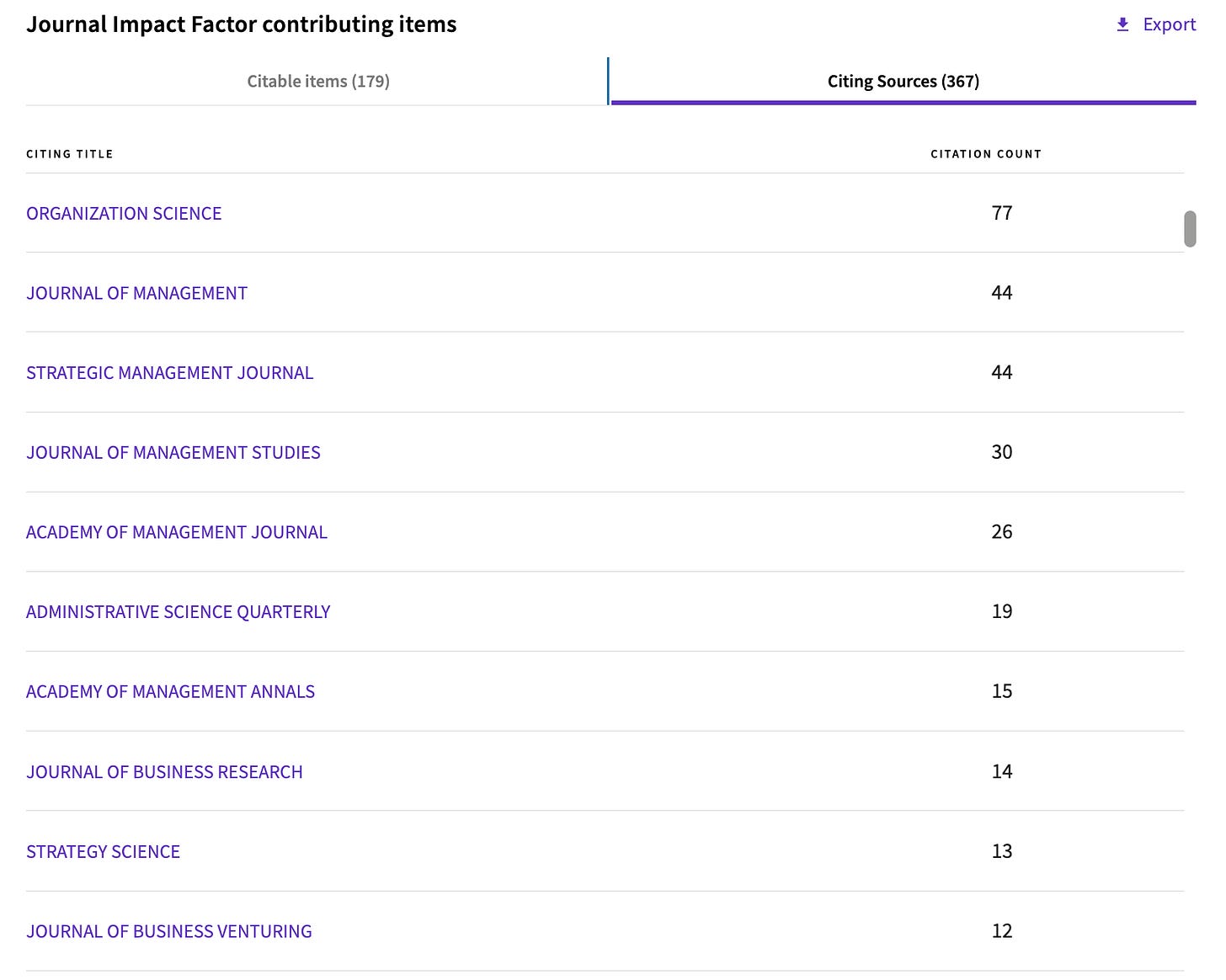Click JOURNAL OF BUSINESS VENTURING link

point(168,931)
